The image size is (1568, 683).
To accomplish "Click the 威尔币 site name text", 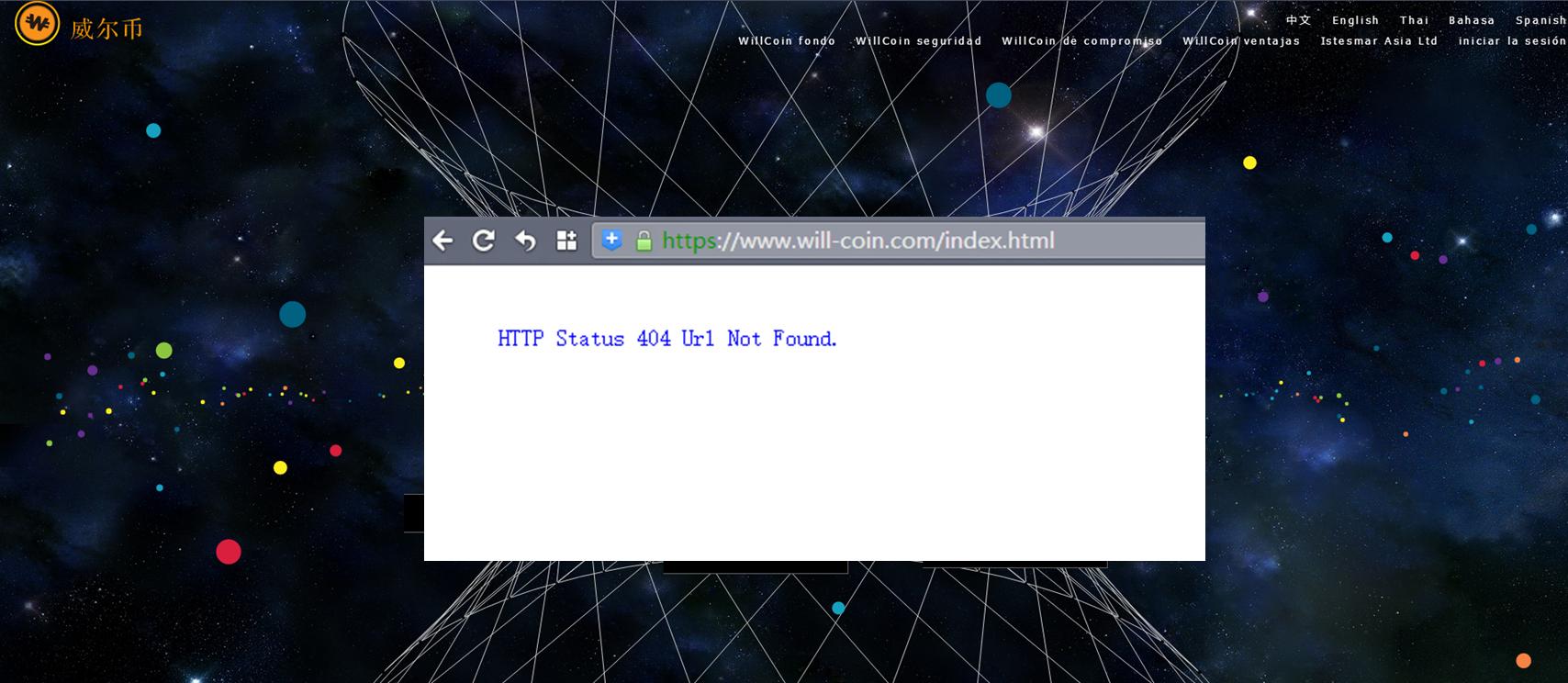I will [x=106, y=28].
